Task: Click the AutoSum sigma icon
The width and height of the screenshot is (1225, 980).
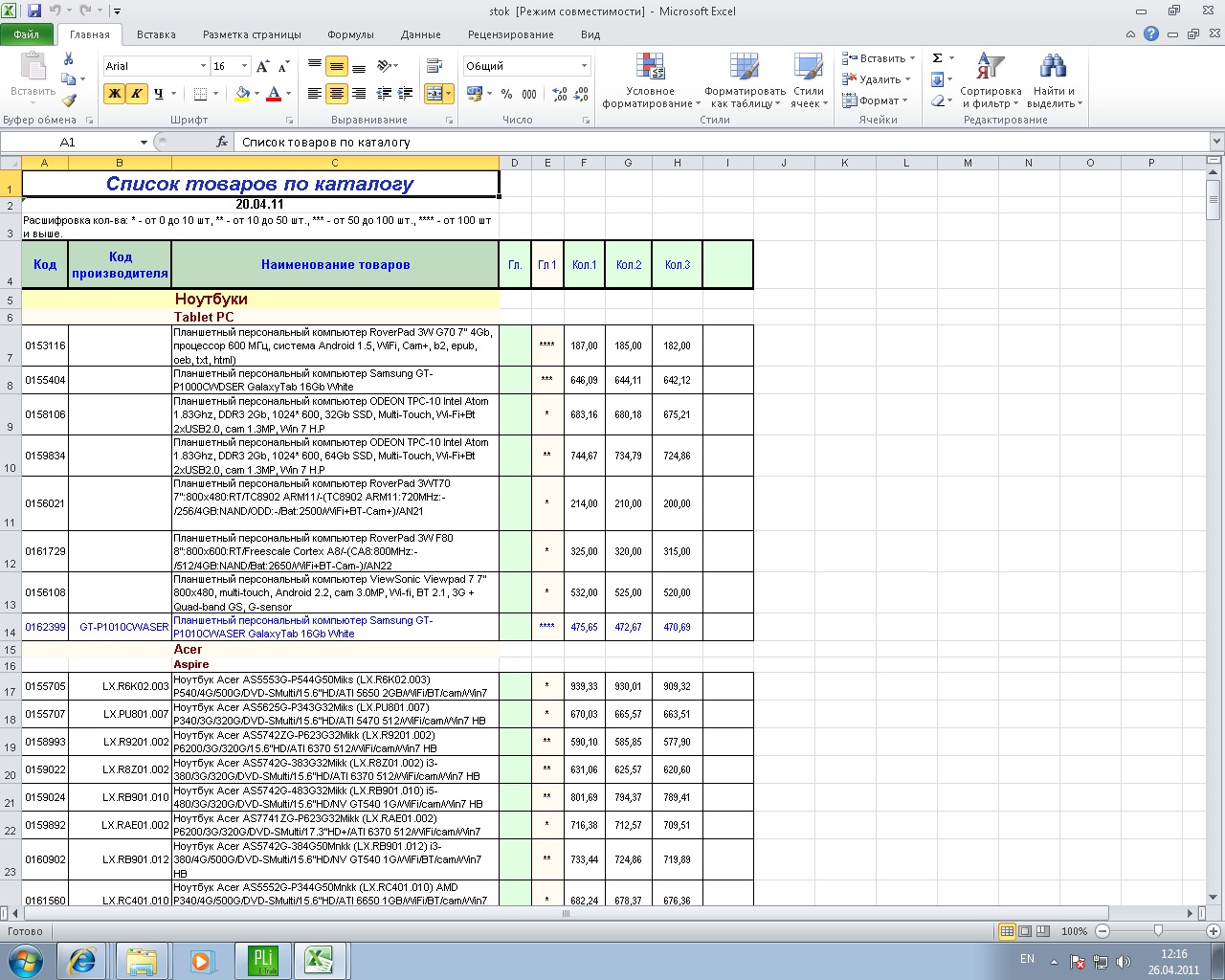Action: pos(938,58)
